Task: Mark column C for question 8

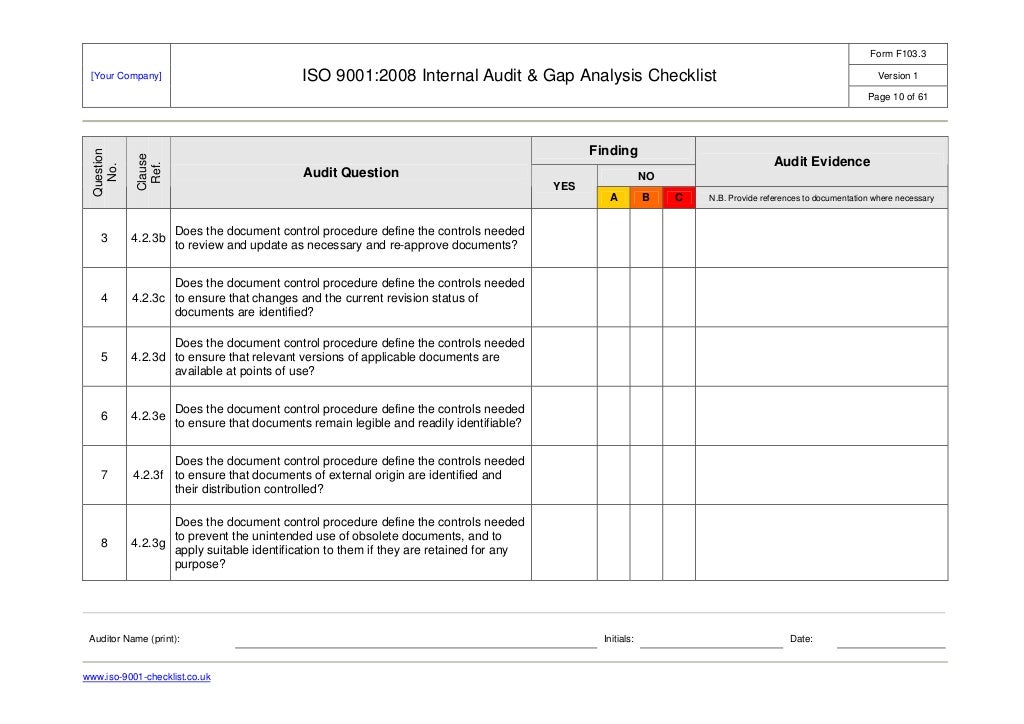Action: pos(679,543)
